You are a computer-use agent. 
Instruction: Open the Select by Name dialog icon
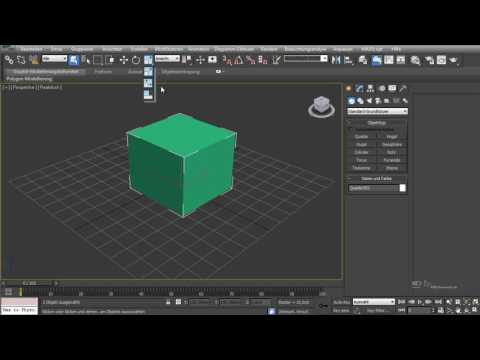[86, 60]
